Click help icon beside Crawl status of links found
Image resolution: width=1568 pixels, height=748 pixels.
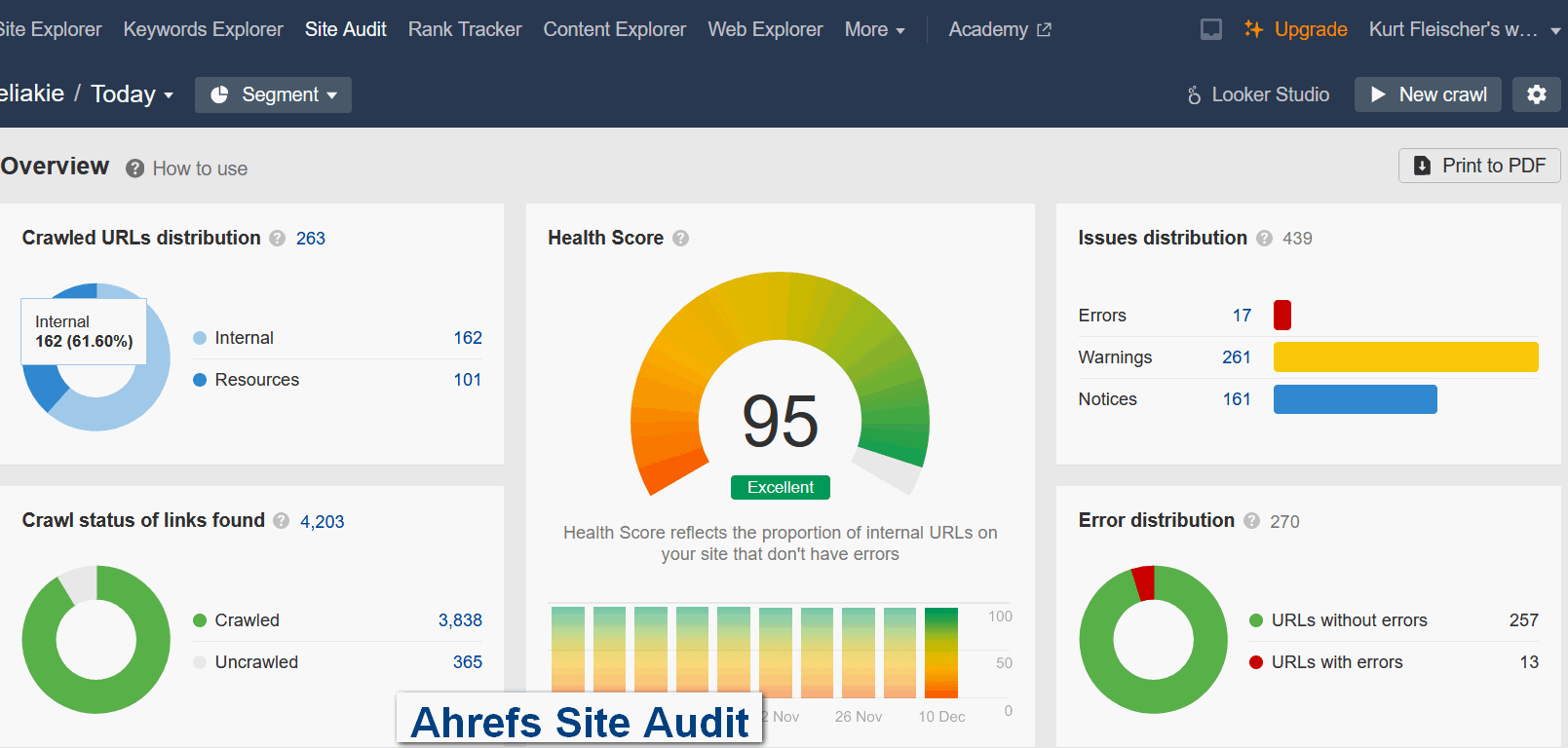tap(282, 521)
